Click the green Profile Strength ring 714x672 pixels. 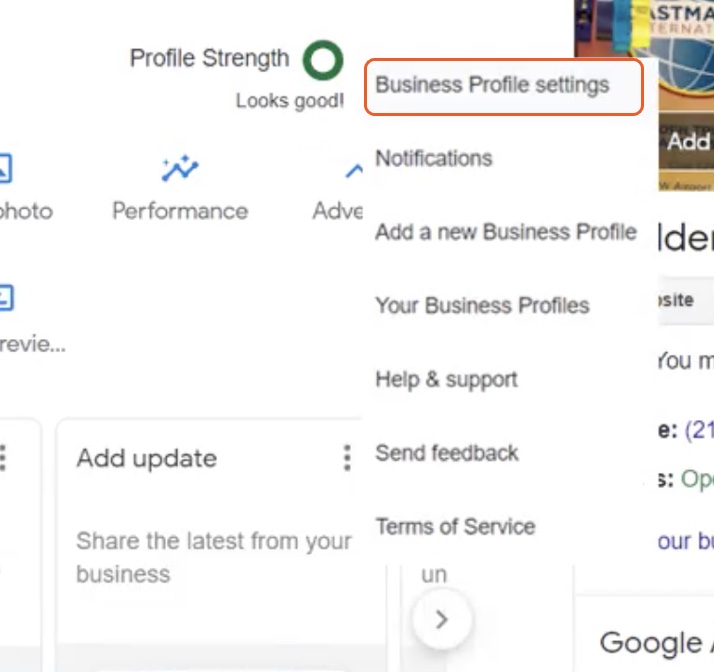point(323,60)
